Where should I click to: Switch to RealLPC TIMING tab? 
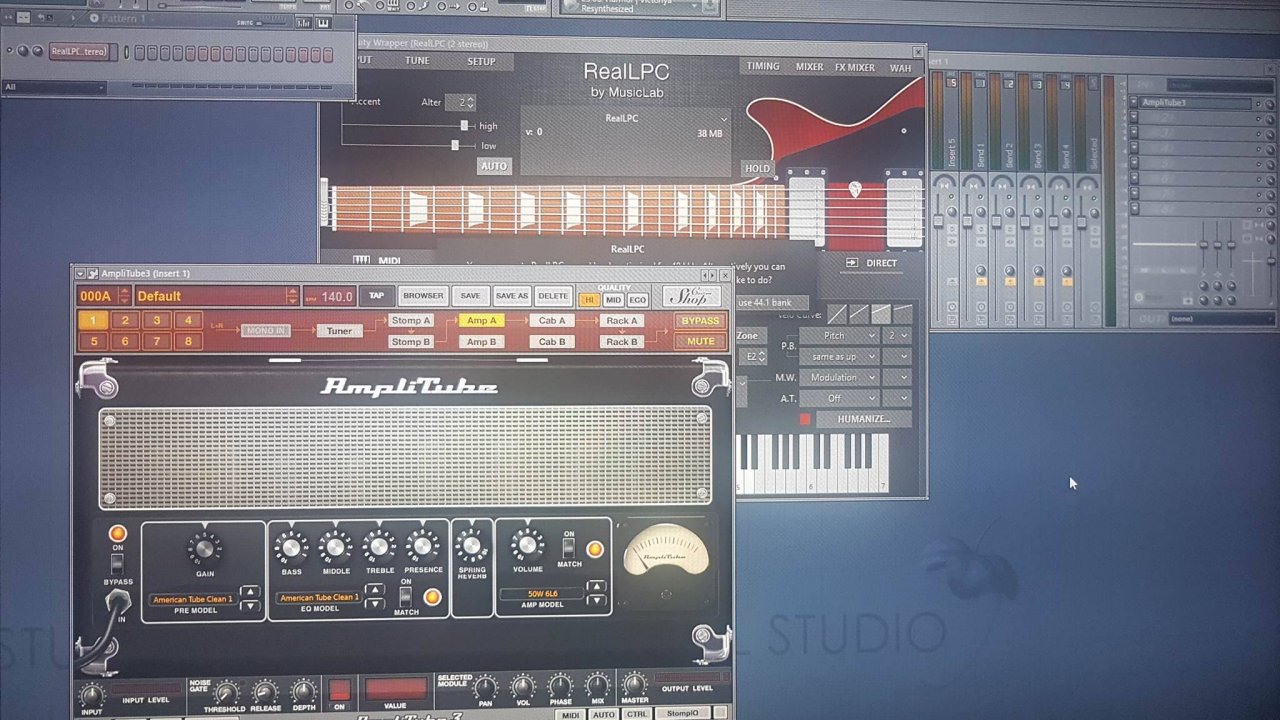point(762,67)
